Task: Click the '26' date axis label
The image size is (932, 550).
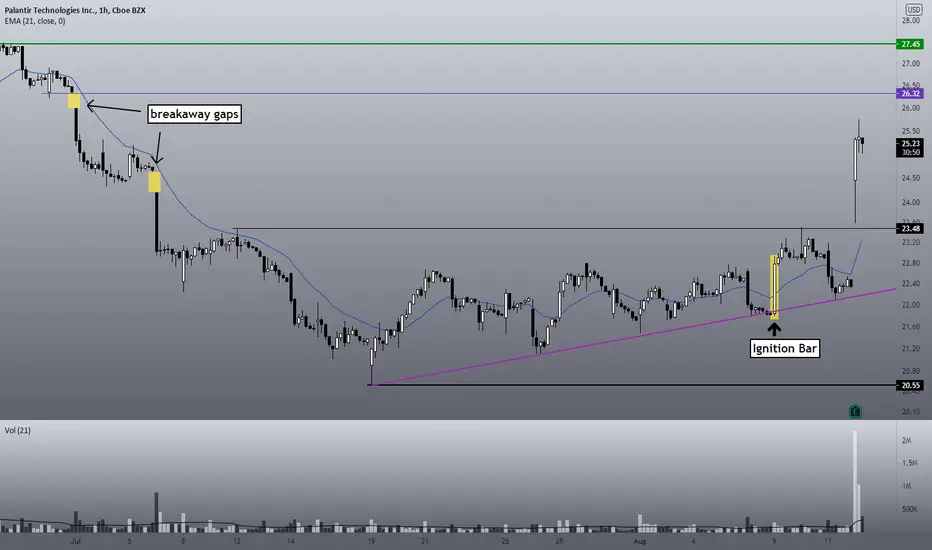Action: click(x=505, y=541)
